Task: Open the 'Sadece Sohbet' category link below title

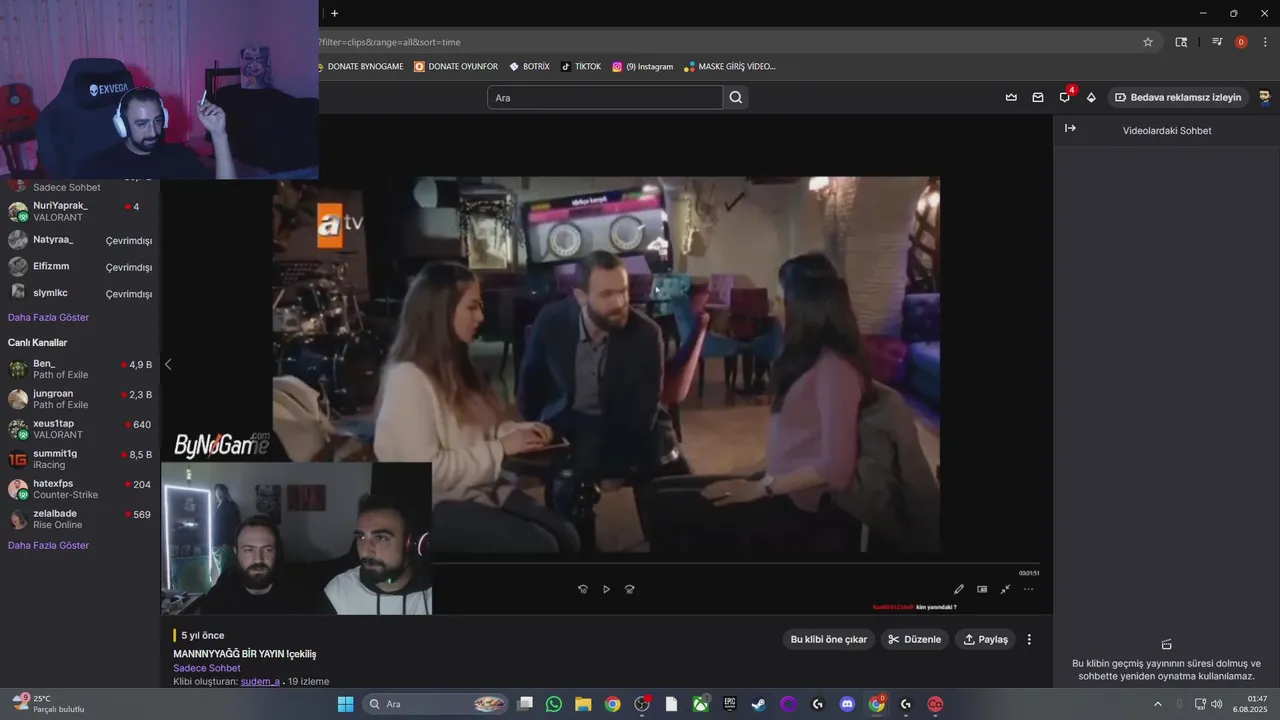Action: tap(207, 668)
